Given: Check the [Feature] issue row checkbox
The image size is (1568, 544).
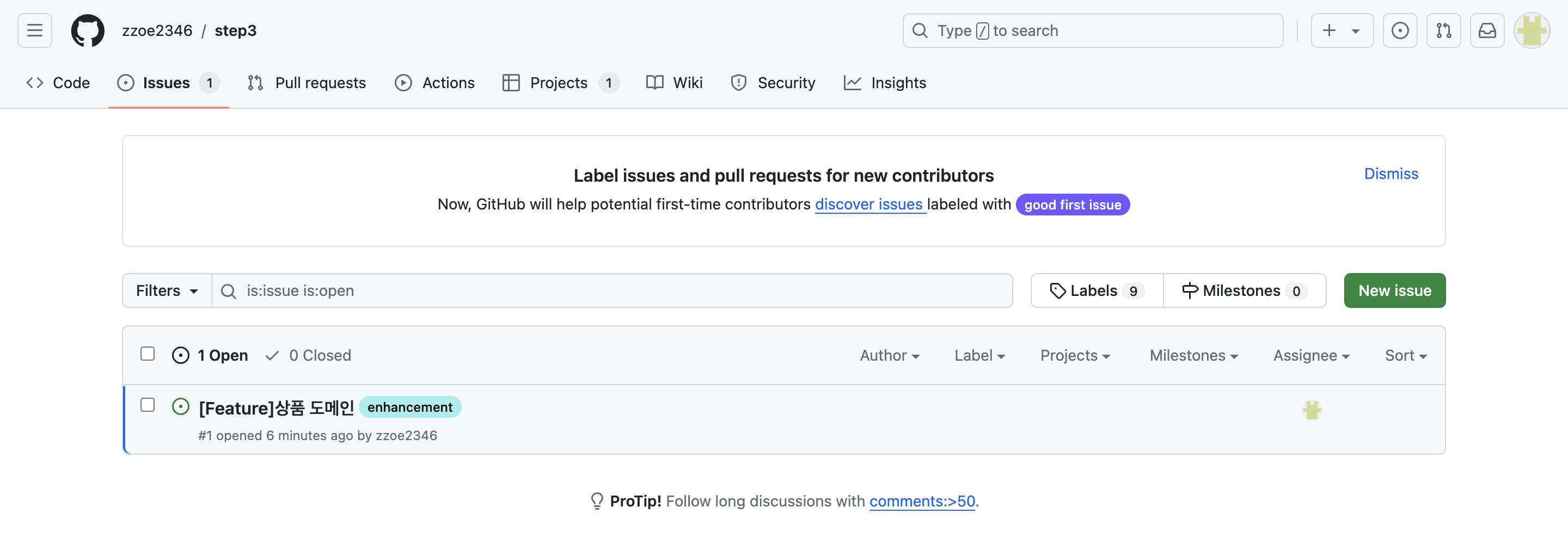Looking at the screenshot, I should pyautogui.click(x=148, y=405).
